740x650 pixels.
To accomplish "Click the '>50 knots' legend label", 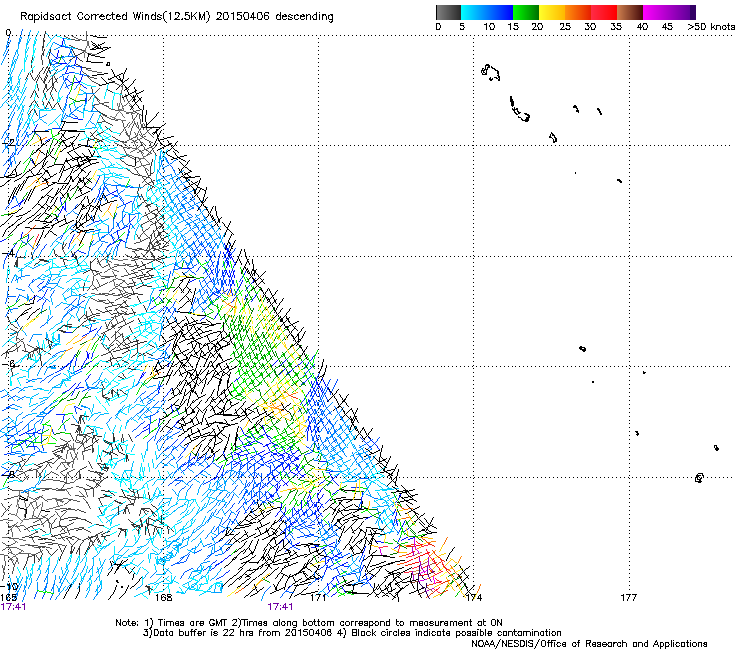I will tap(711, 27).
